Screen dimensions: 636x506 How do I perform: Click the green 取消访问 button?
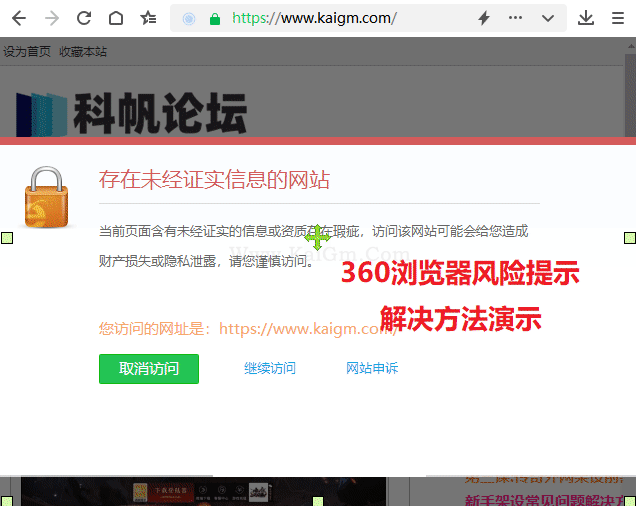[x=149, y=369]
